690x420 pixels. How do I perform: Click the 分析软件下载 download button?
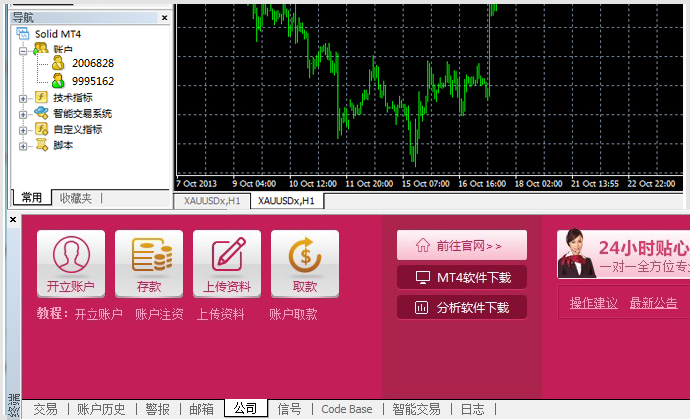point(462,307)
